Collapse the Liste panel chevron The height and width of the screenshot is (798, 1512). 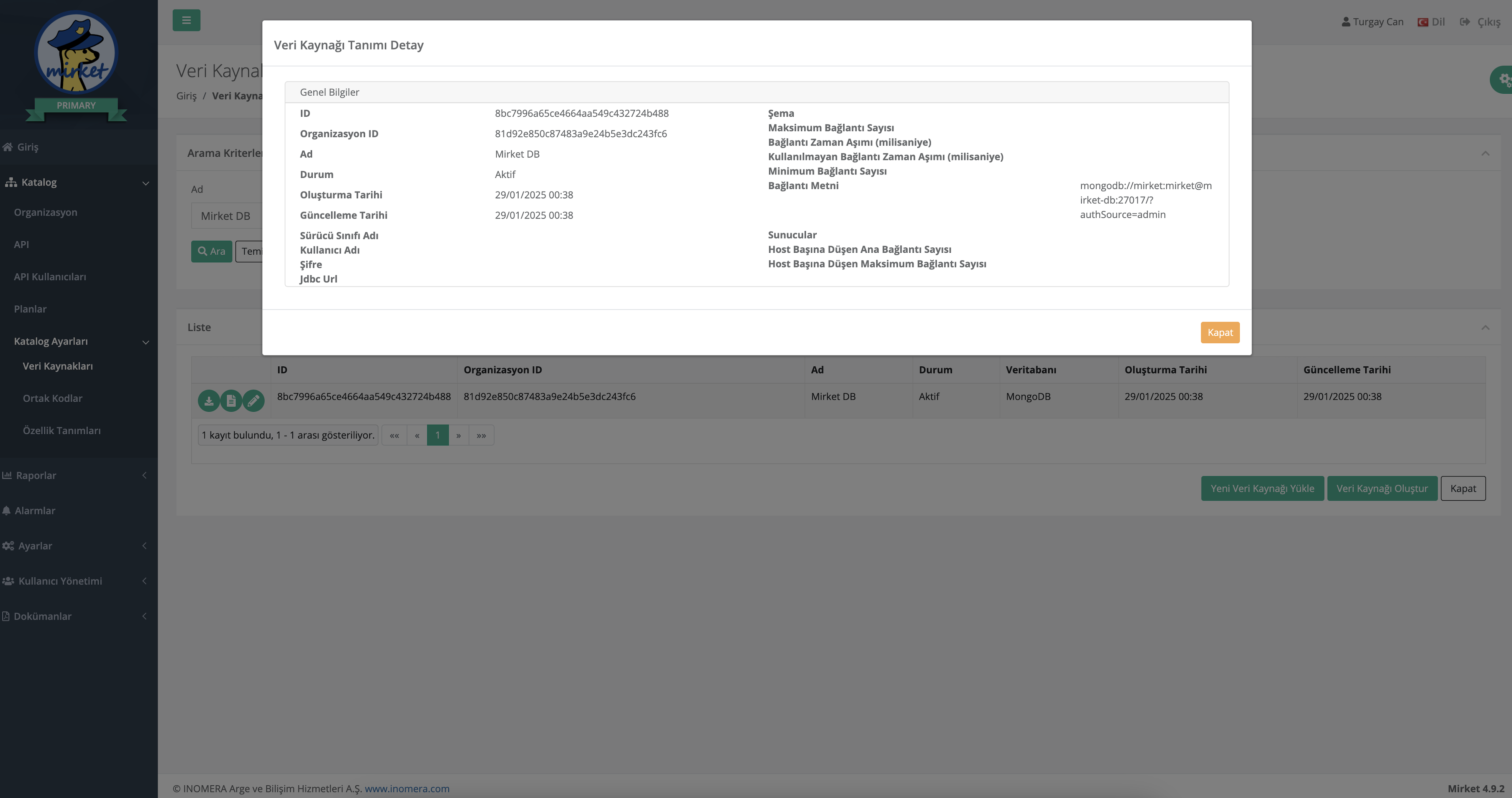1485,328
